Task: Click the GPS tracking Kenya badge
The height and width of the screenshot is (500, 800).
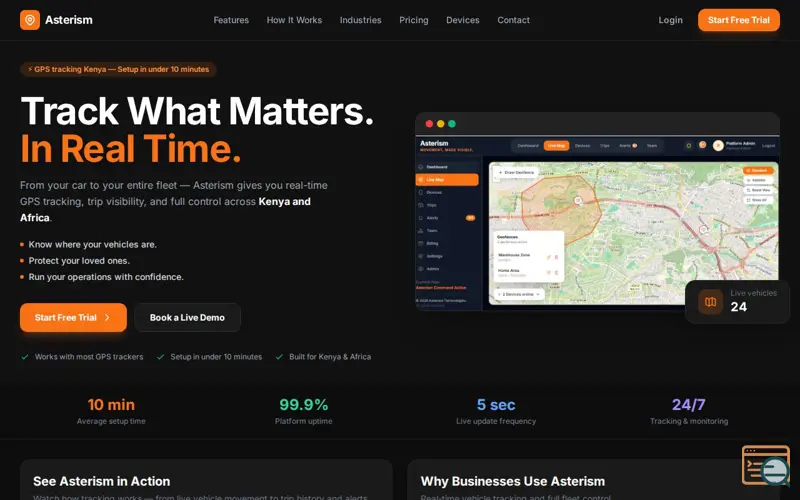Action: coord(118,69)
